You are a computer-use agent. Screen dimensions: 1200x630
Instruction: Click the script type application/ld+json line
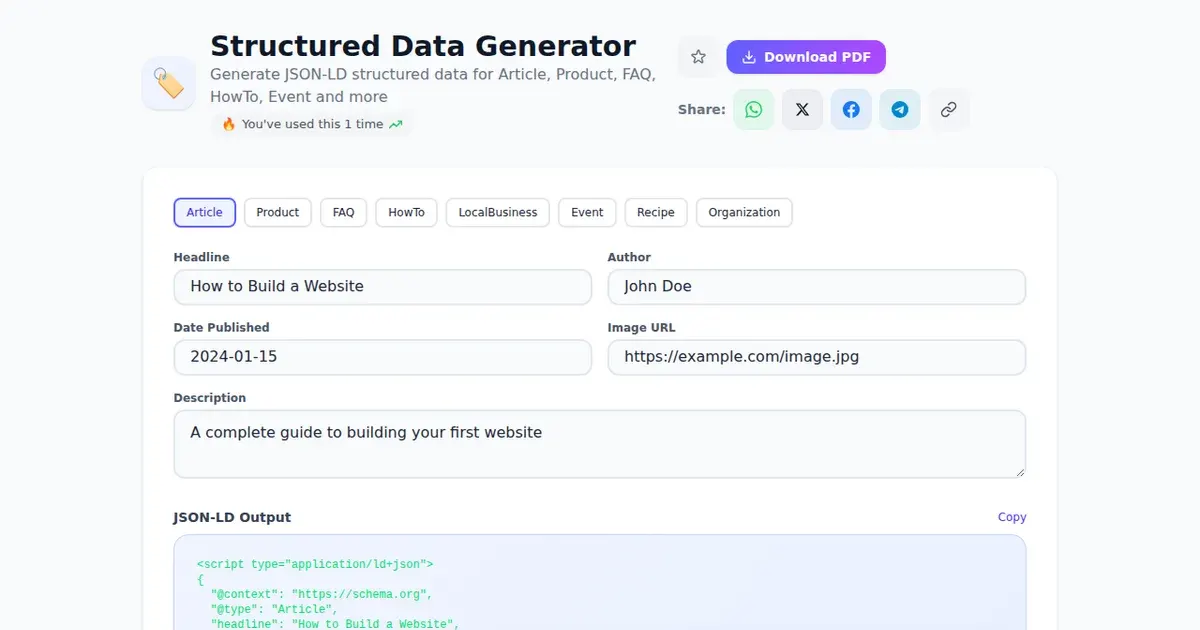click(x=315, y=564)
